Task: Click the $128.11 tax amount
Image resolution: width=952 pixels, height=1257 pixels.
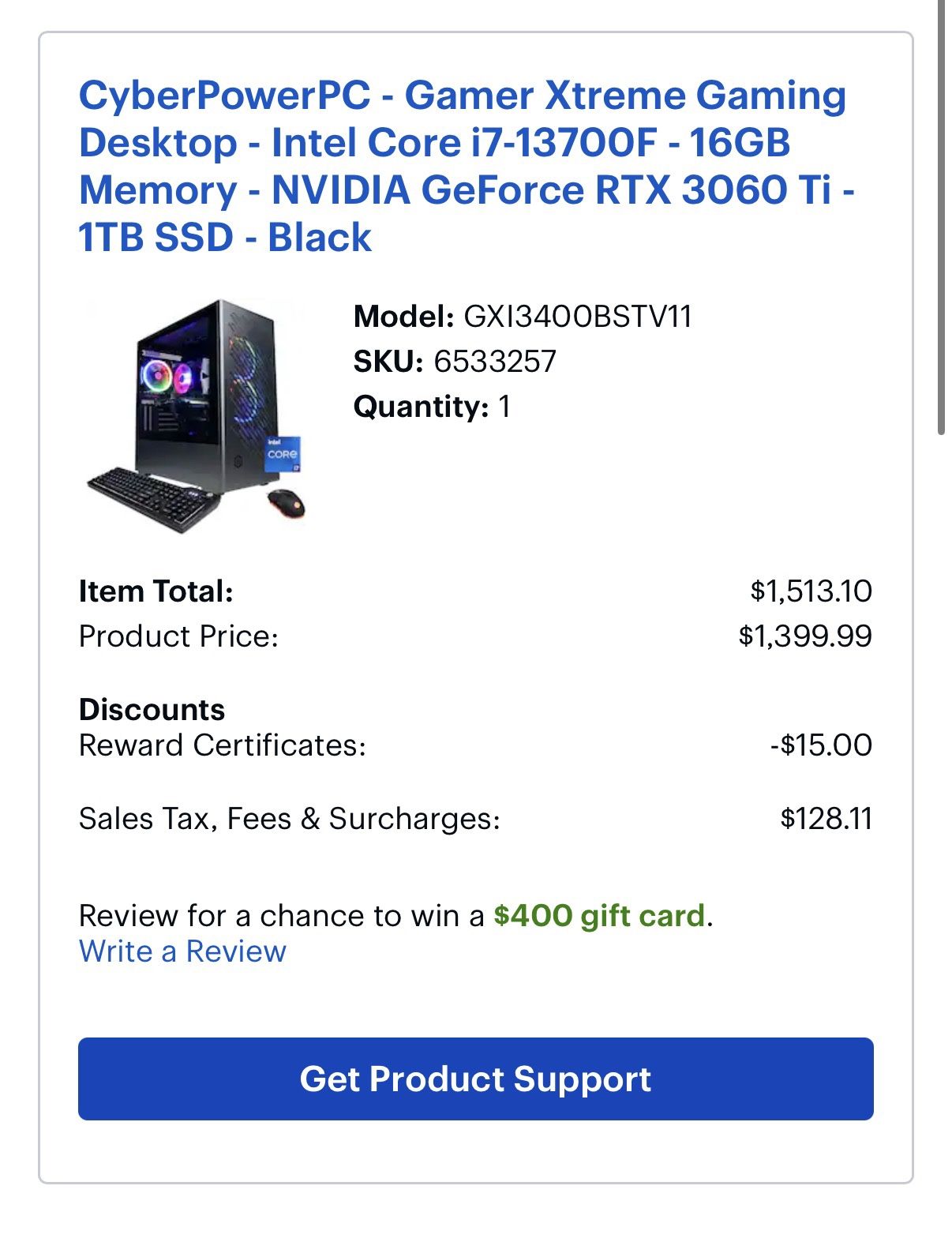Action: tap(827, 820)
